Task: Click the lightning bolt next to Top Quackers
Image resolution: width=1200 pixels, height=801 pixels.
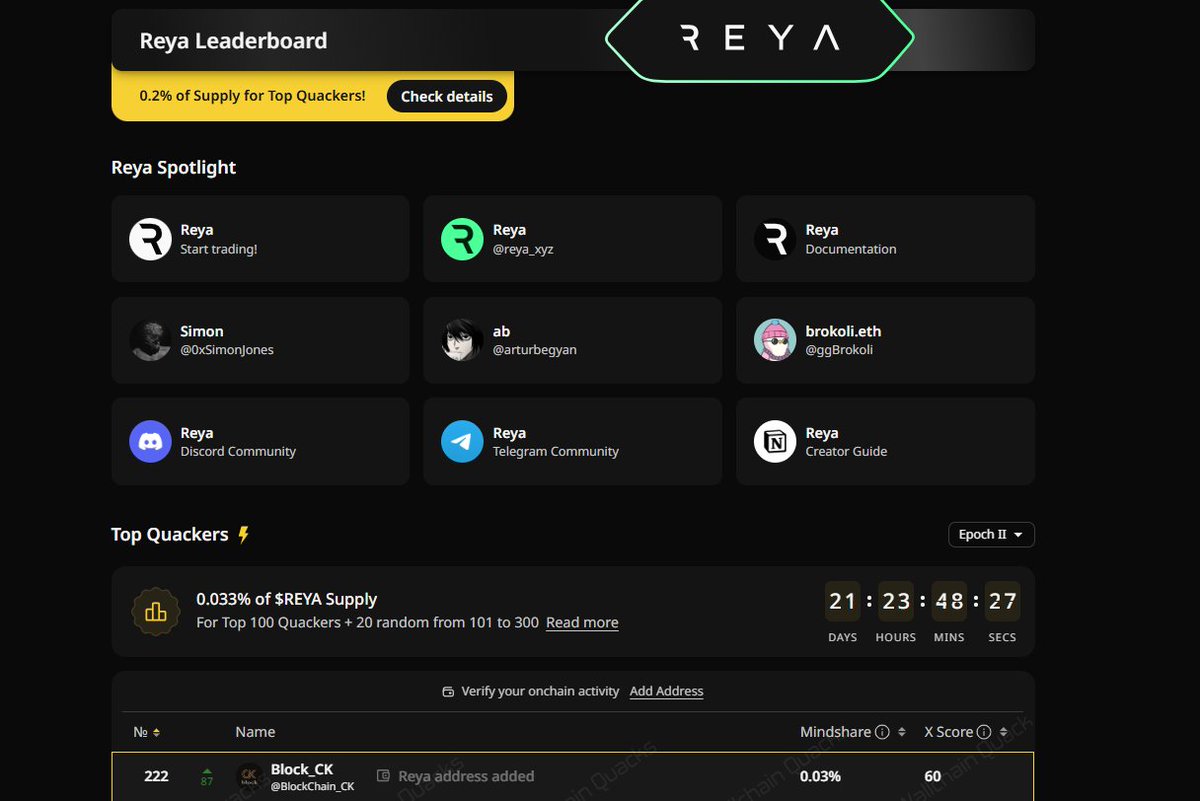Action: pyautogui.click(x=243, y=535)
